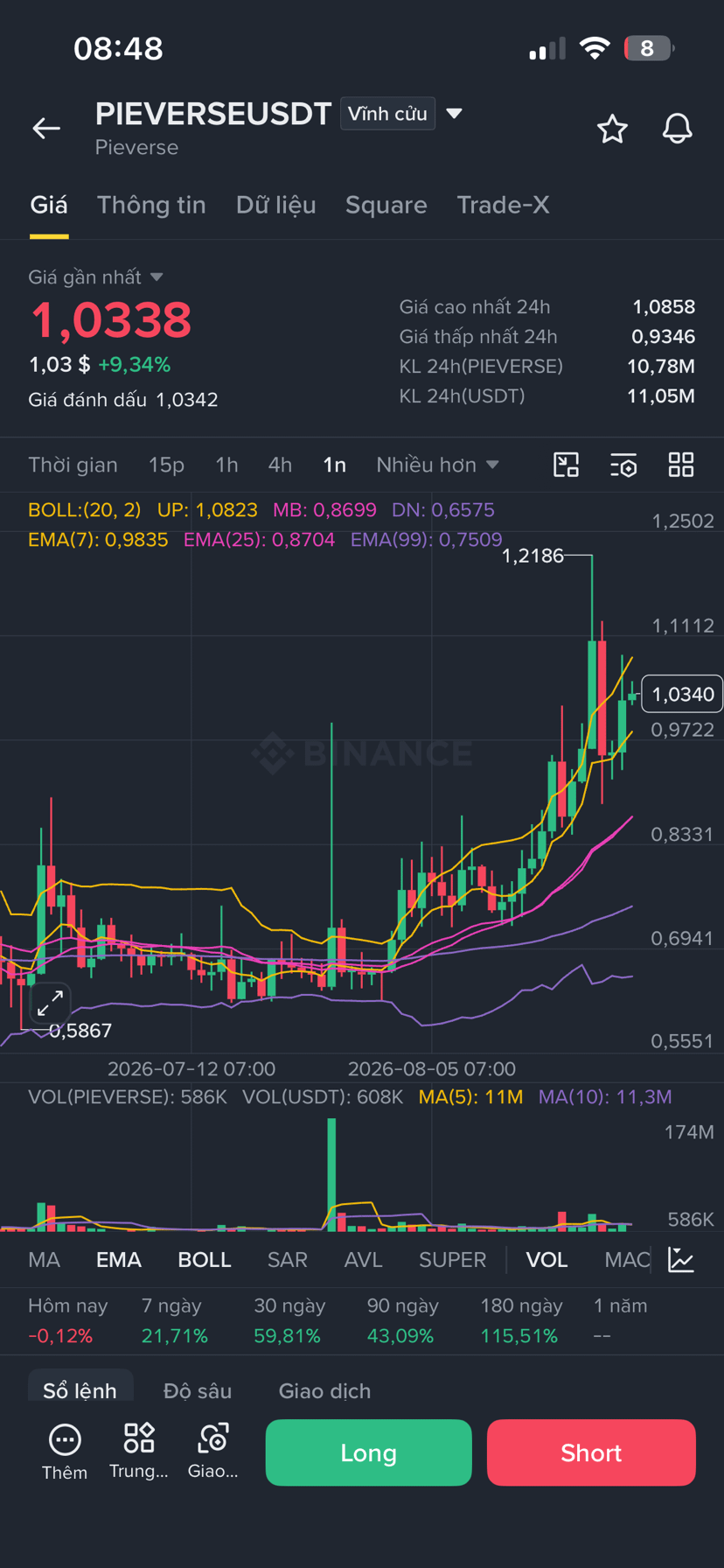Tap the Hôm nay -0,12% performance
This screenshot has width=724, height=1568.
[67, 1320]
